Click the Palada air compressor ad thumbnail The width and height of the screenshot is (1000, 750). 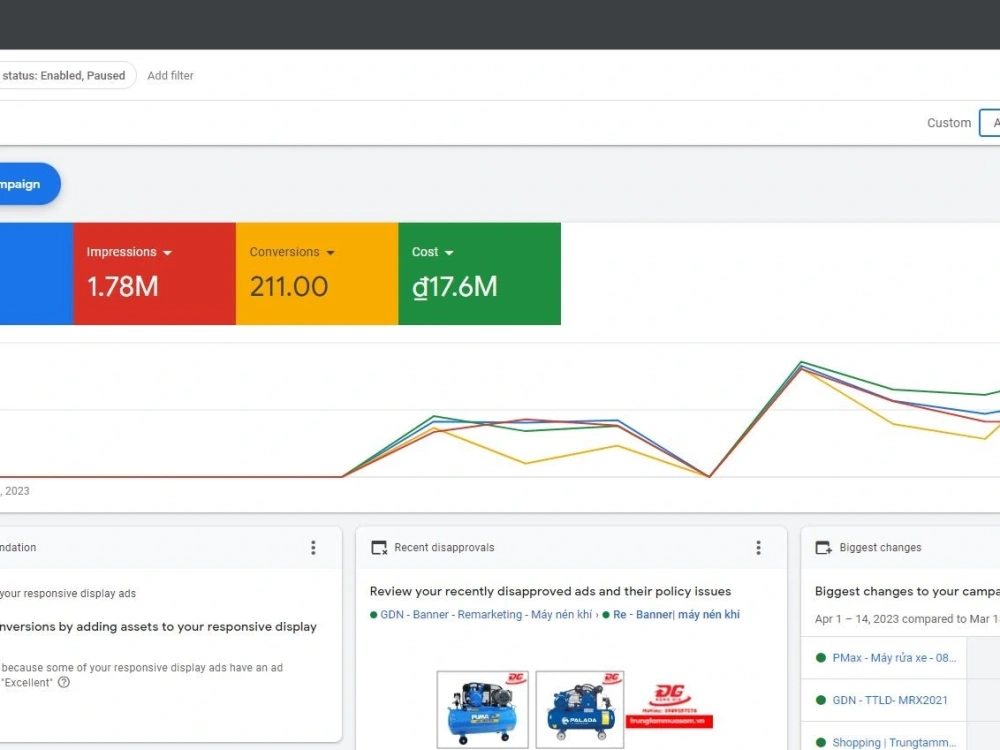(x=580, y=709)
